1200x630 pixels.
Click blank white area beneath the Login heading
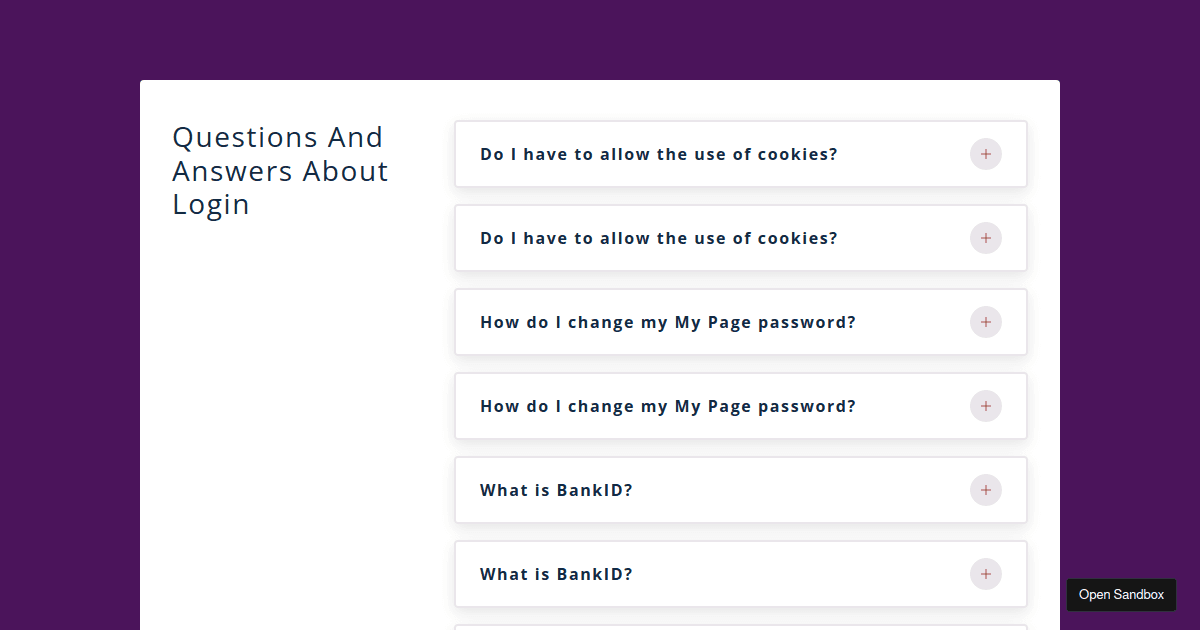290,400
